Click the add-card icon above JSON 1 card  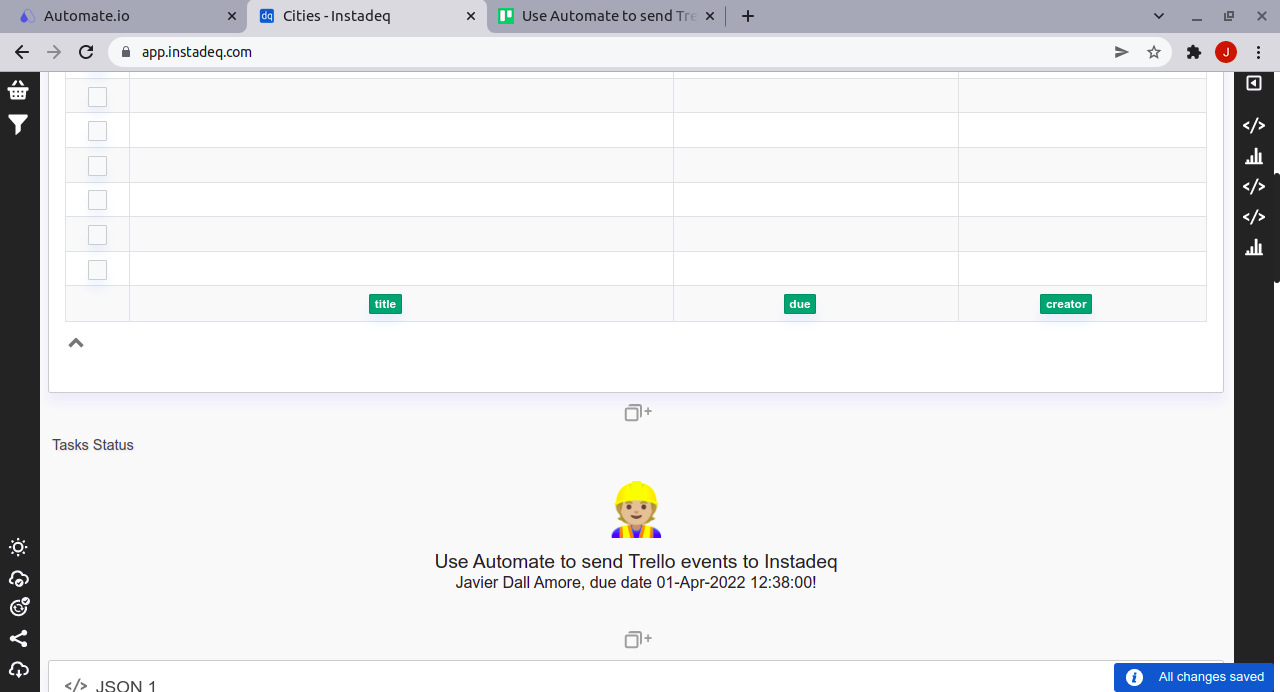tap(638, 639)
